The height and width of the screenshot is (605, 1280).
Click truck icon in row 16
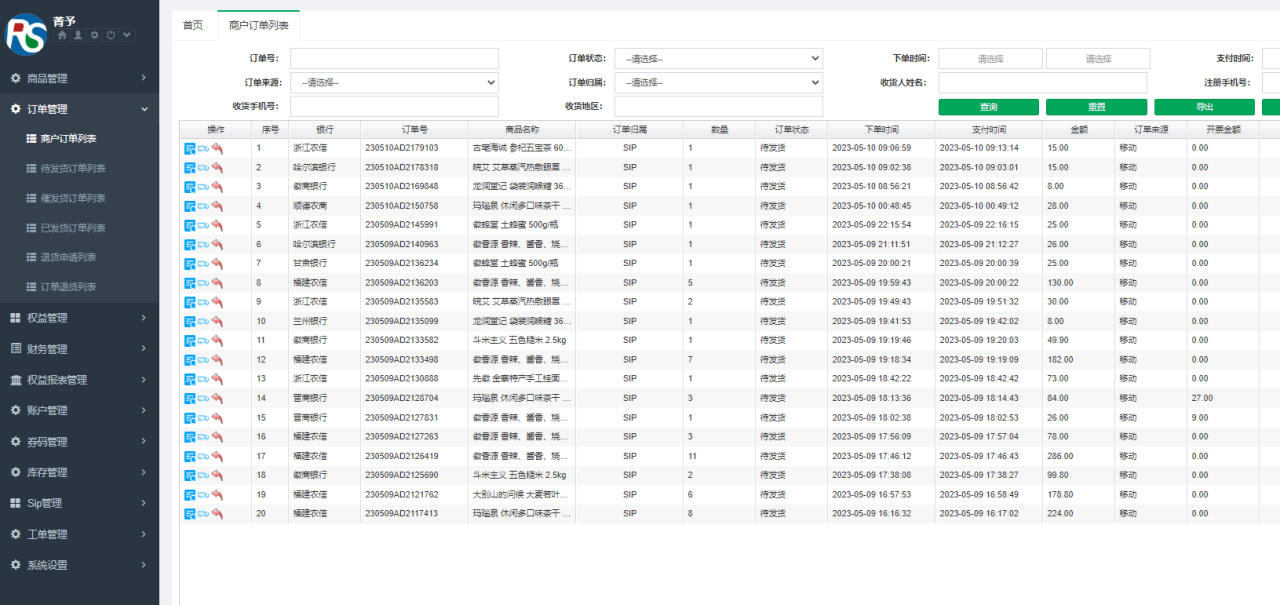pyautogui.click(x=203, y=437)
